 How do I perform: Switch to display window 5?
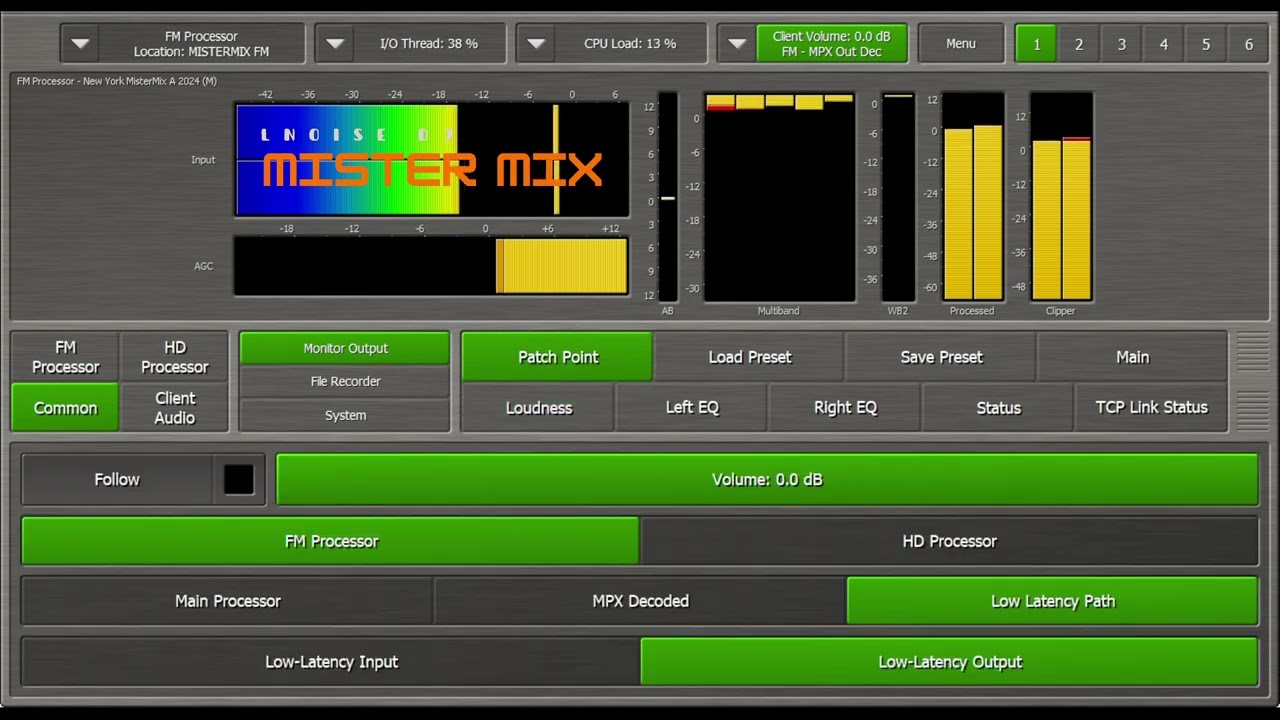click(1206, 44)
